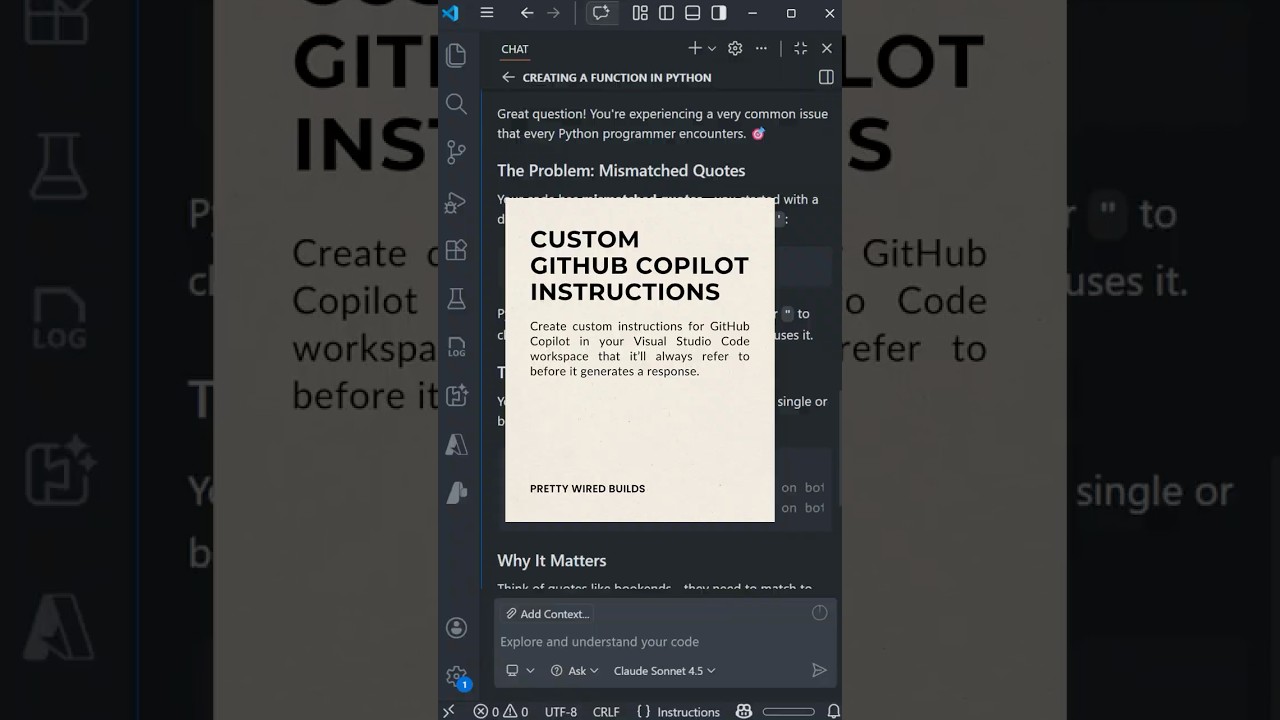Open the session target monitor dropdown

pyautogui.click(x=519, y=671)
